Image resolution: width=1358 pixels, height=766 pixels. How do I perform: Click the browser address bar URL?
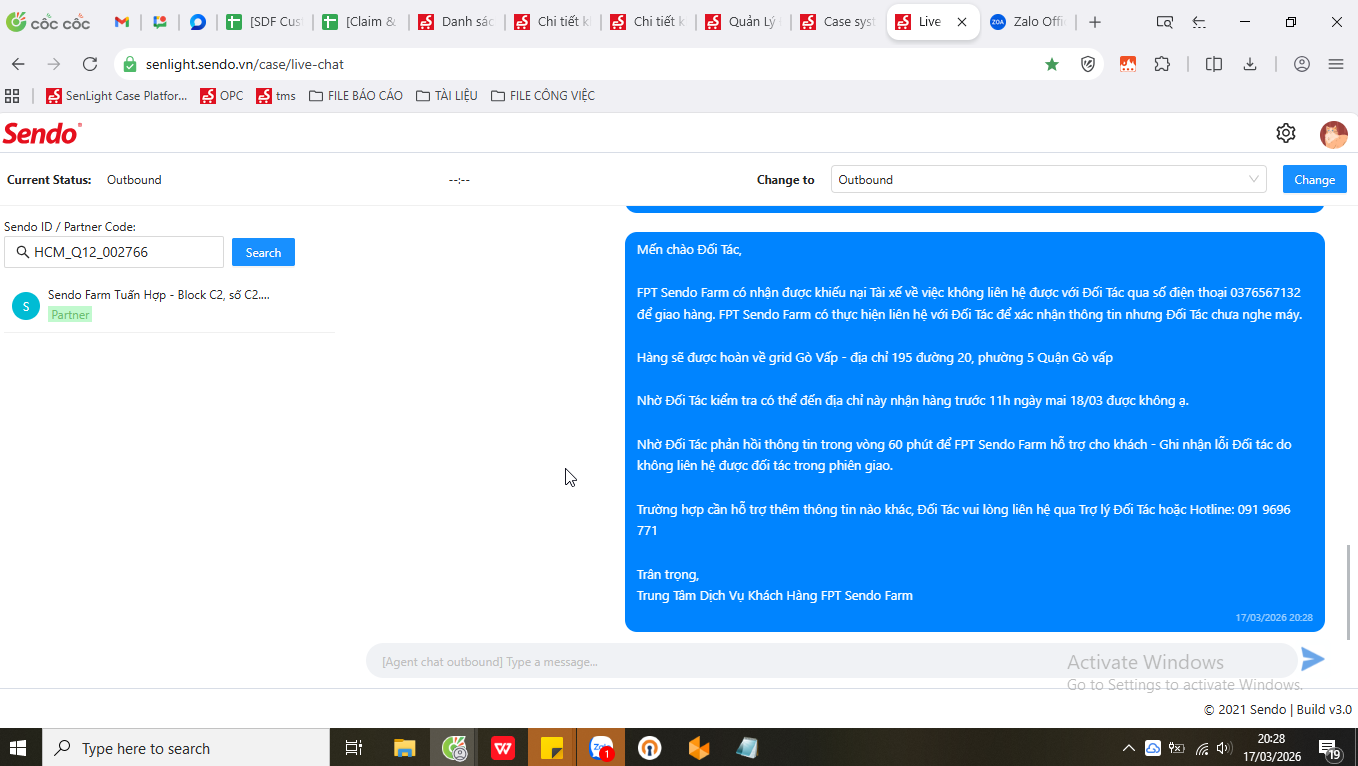coord(244,64)
